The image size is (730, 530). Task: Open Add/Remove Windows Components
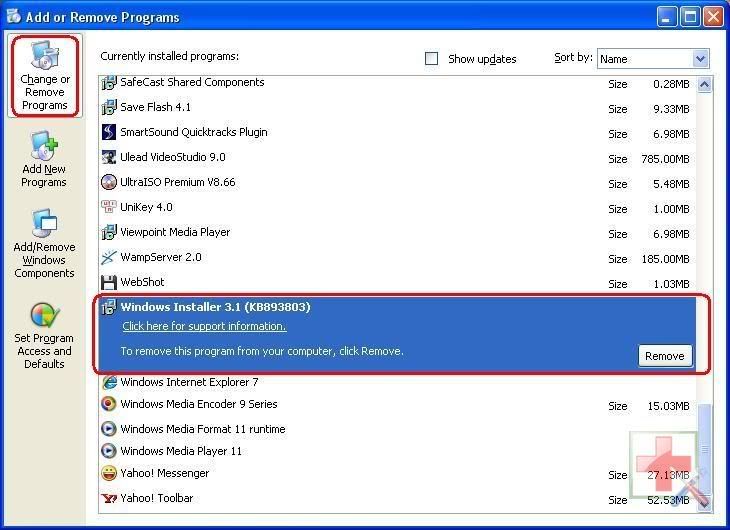click(x=44, y=244)
